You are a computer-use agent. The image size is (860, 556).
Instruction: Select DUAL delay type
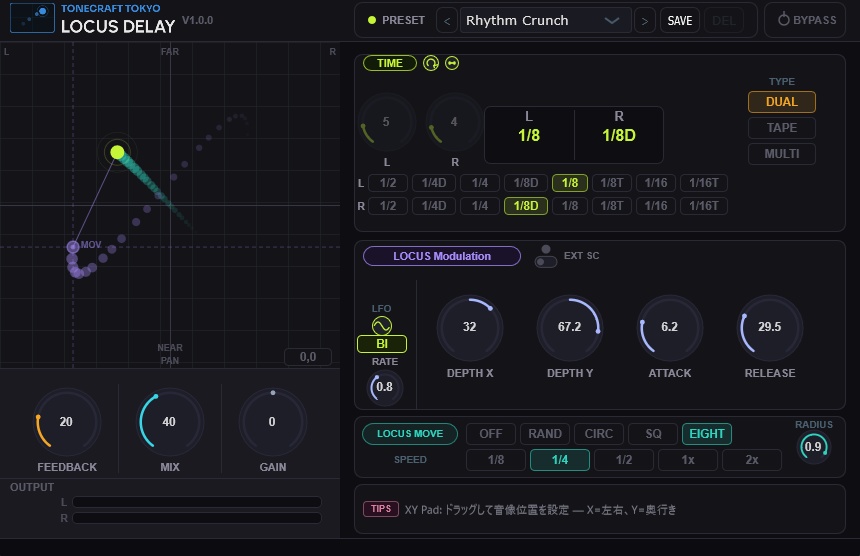[782, 102]
